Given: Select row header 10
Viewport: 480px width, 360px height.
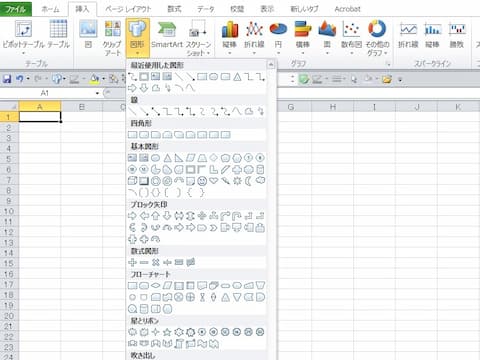Looking at the screenshot, I should point(9,211).
